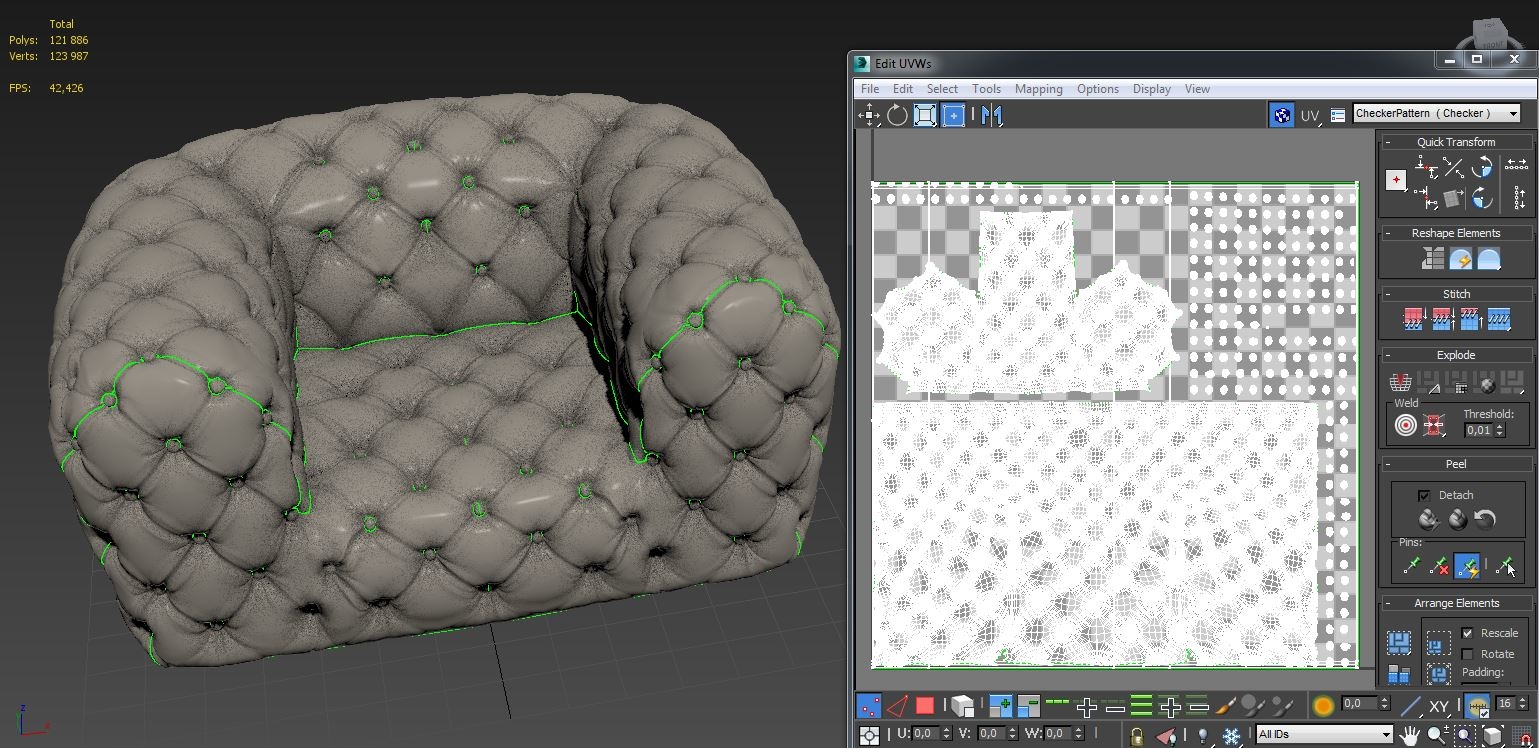
Task: Increase the Weld Threshold spinner
Action: tap(1500, 427)
